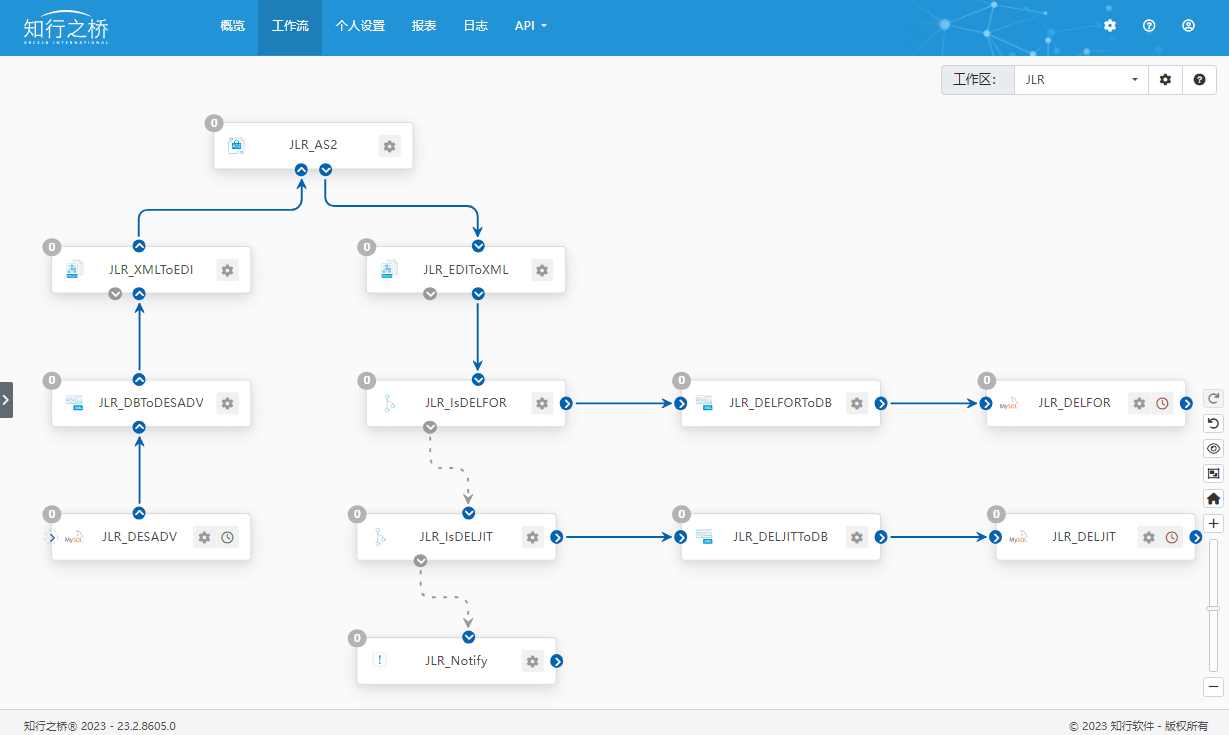
Task: Toggle the eye visibility icon in canvas toolbar
Action: (x=1213, y=448)
